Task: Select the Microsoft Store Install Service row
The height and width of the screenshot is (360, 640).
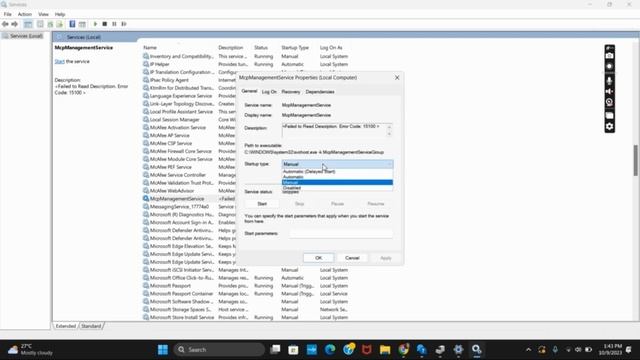Action: [x=245, y=318]
